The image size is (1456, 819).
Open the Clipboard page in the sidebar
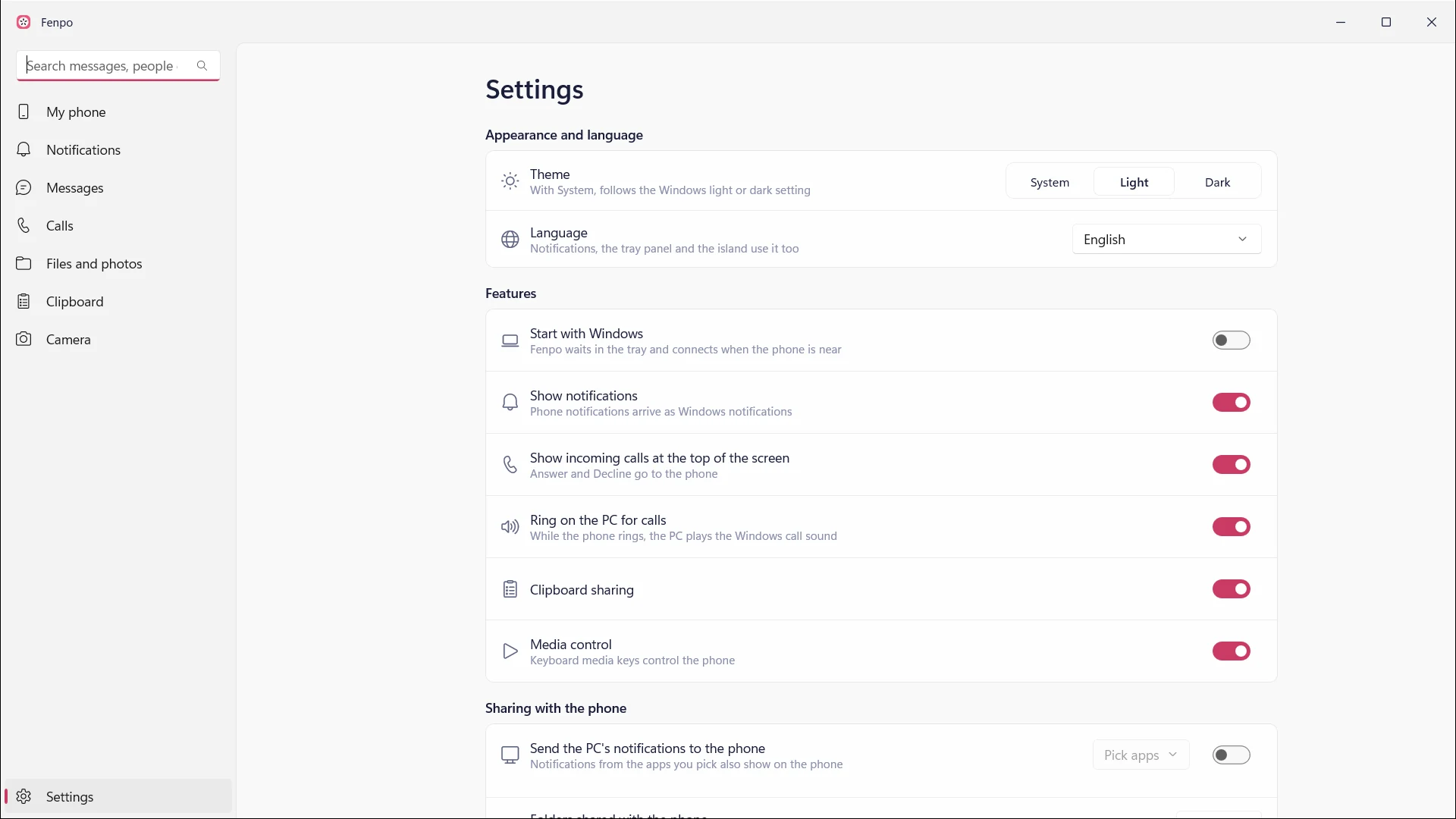click(x=118, y=301)
